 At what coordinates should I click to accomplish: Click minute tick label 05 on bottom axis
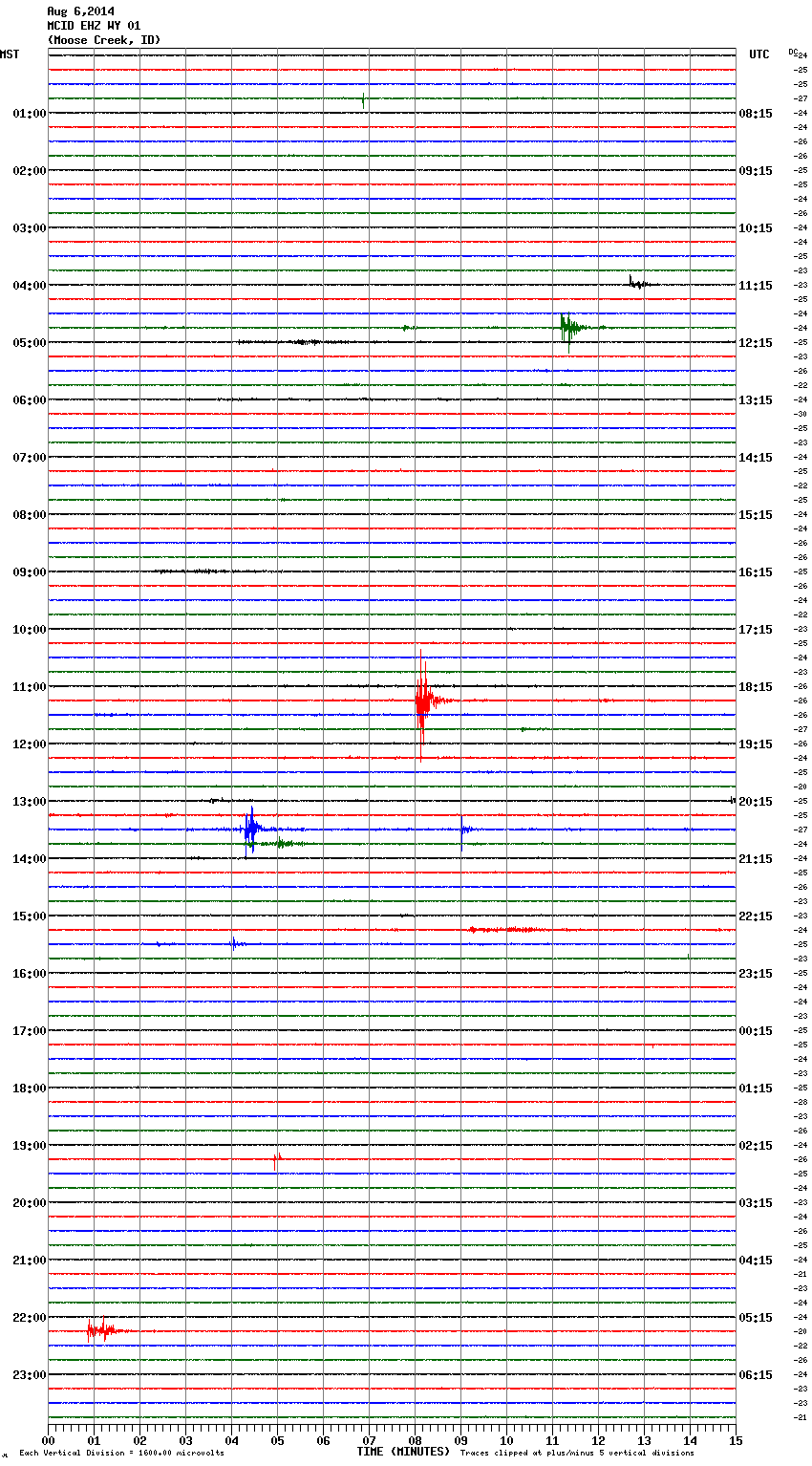(277, 1440)
